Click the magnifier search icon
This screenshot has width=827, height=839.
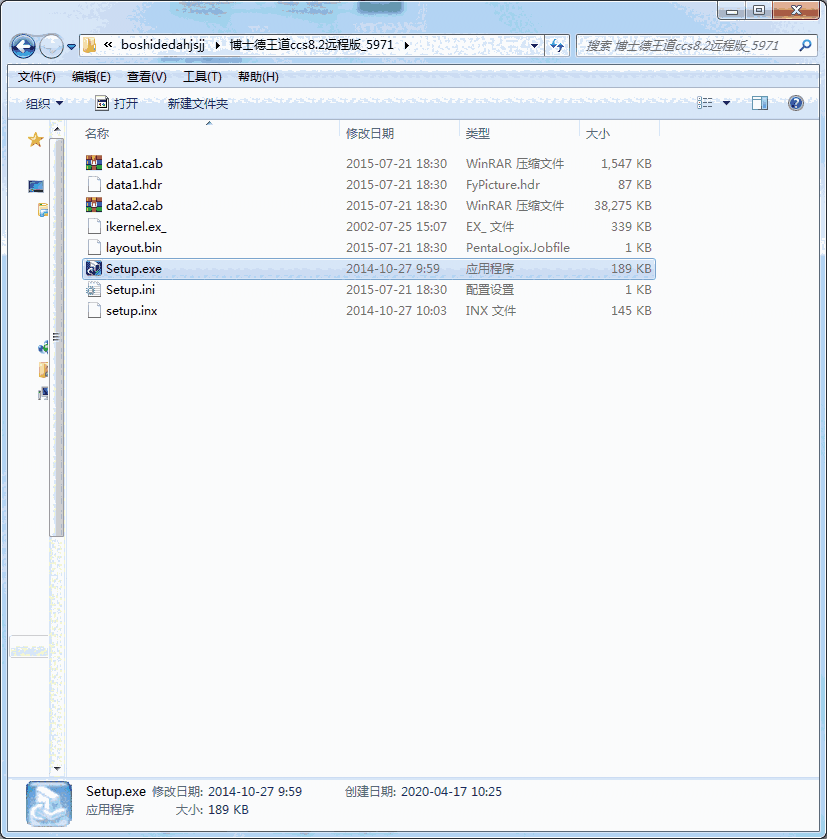pos(805,46)
